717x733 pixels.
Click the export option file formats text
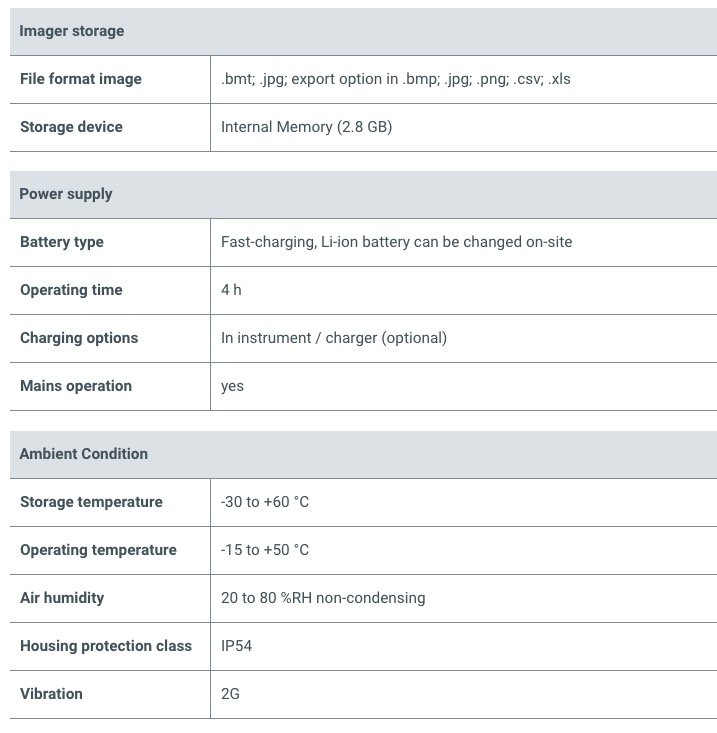click(x=396, y=79)
